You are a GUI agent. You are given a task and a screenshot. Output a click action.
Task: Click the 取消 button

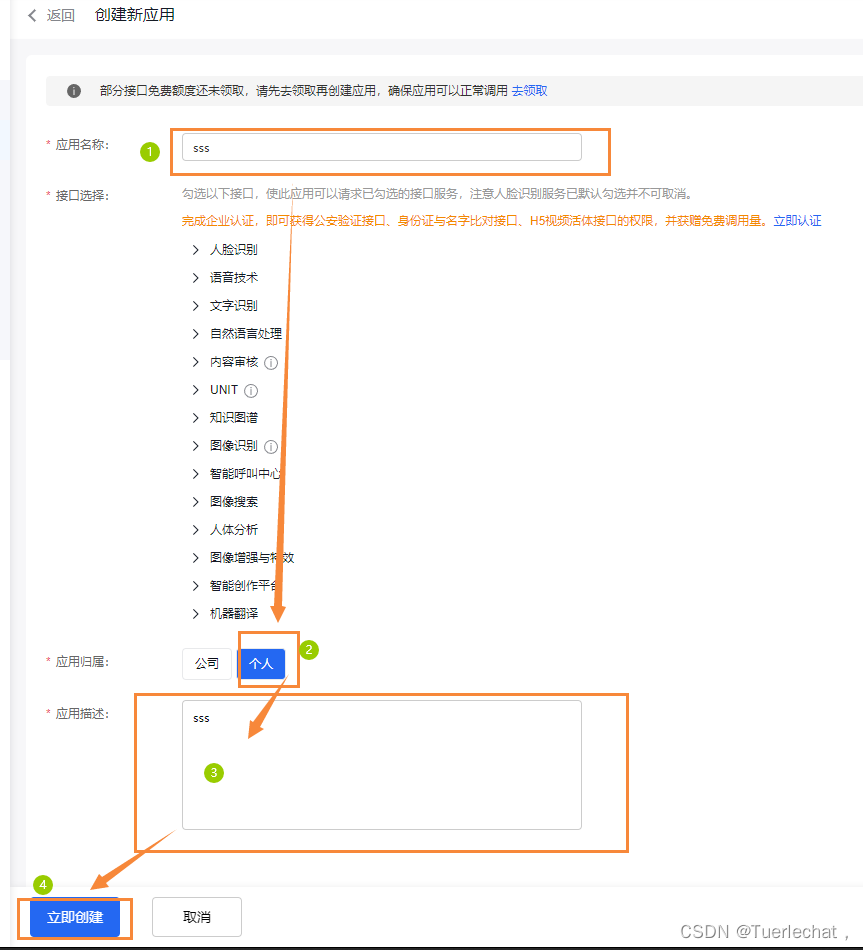[196, 917]
